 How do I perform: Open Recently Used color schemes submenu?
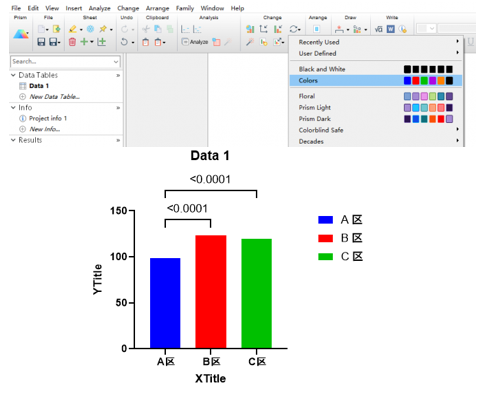tap(376, 42)
